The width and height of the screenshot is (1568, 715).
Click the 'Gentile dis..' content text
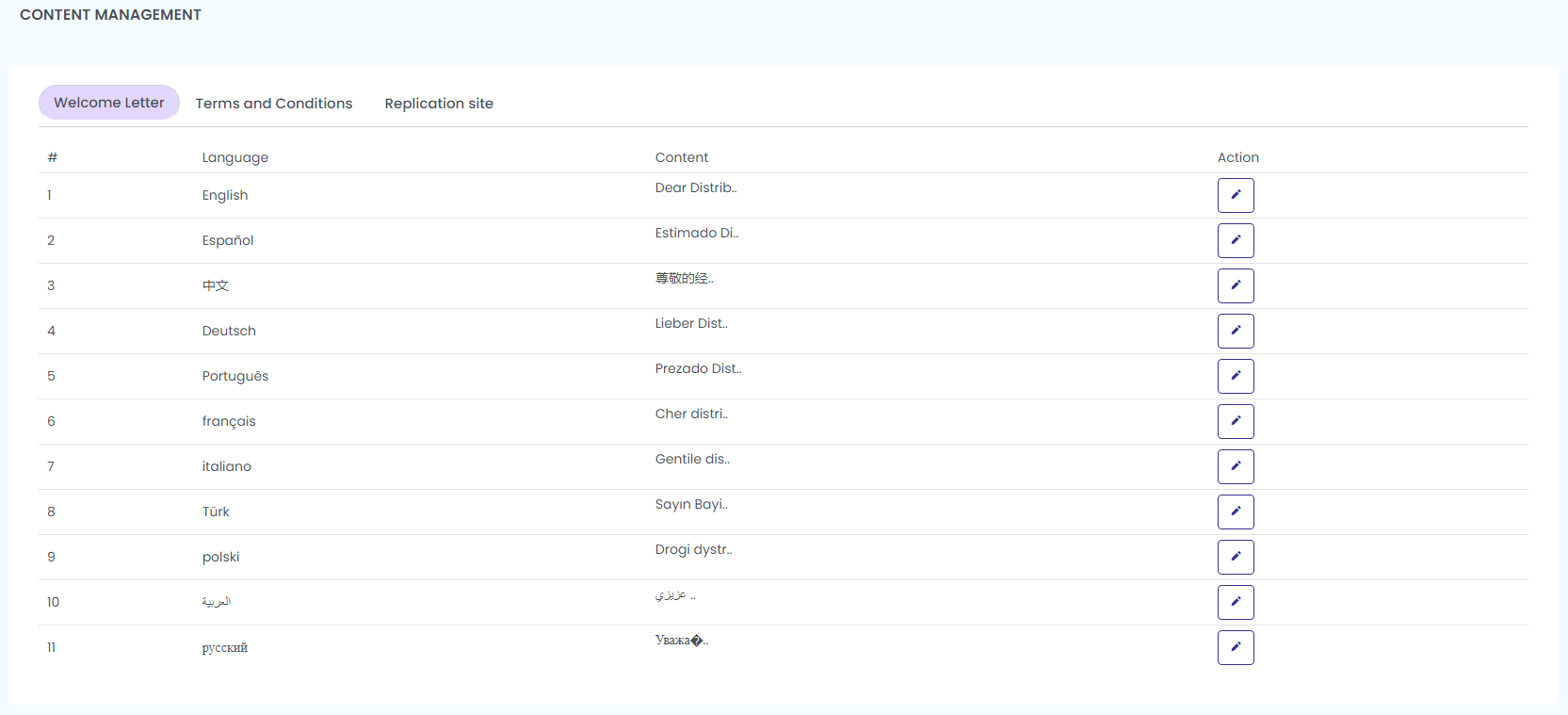[x=692, y=459]
